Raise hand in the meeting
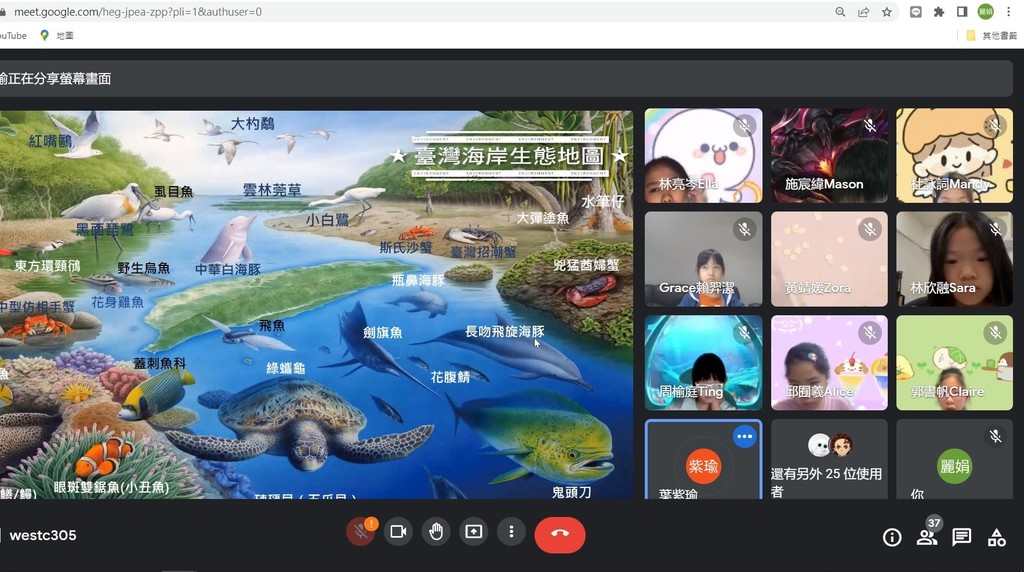Viewport: 1024px width, 572px height. click(436, 532)
